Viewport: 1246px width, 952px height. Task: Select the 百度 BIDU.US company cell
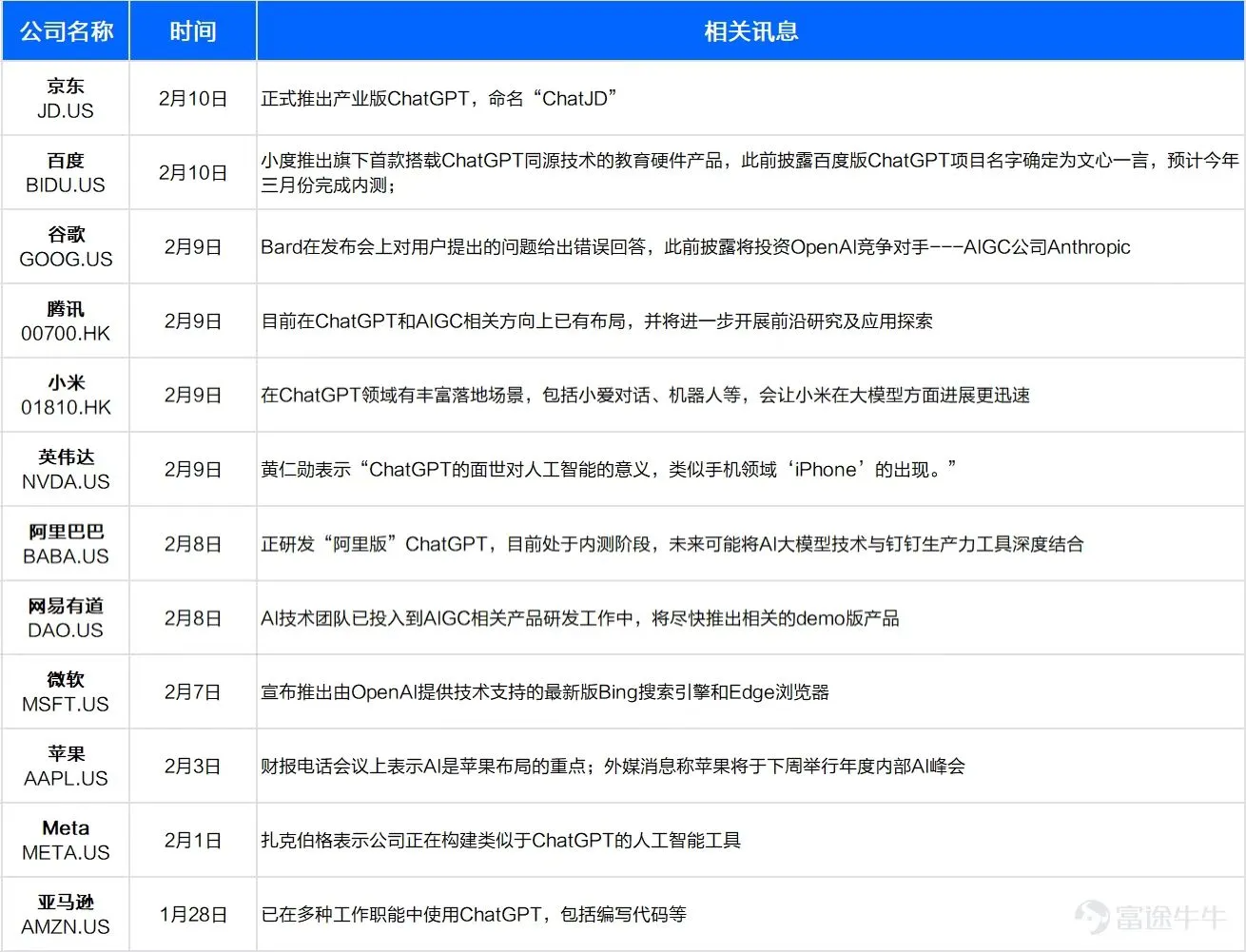tap(66, 173)
